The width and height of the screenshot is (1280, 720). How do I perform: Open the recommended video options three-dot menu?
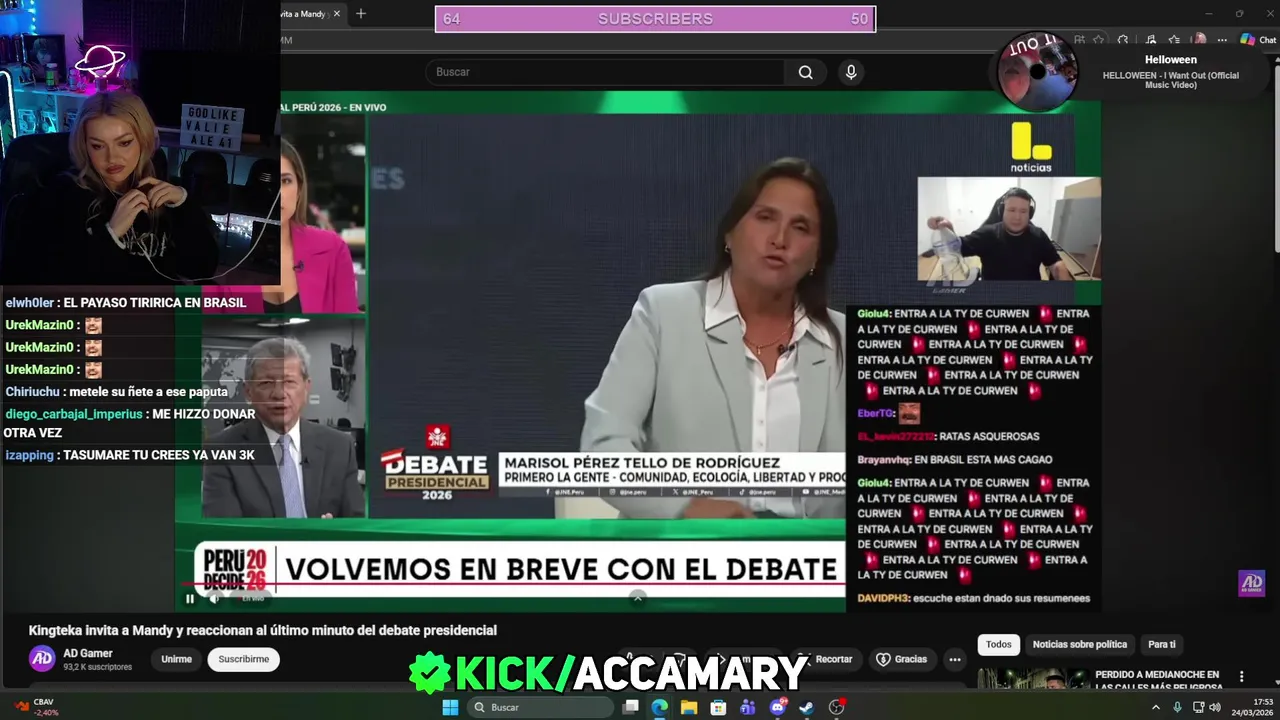click(1242, 677)
